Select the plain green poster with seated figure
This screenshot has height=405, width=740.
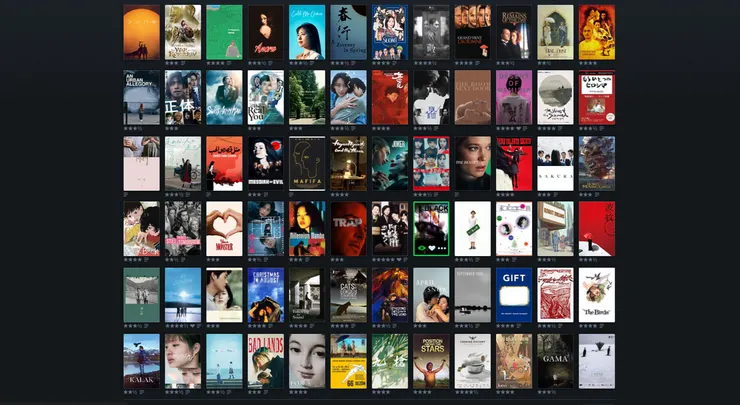click(224, 32)
